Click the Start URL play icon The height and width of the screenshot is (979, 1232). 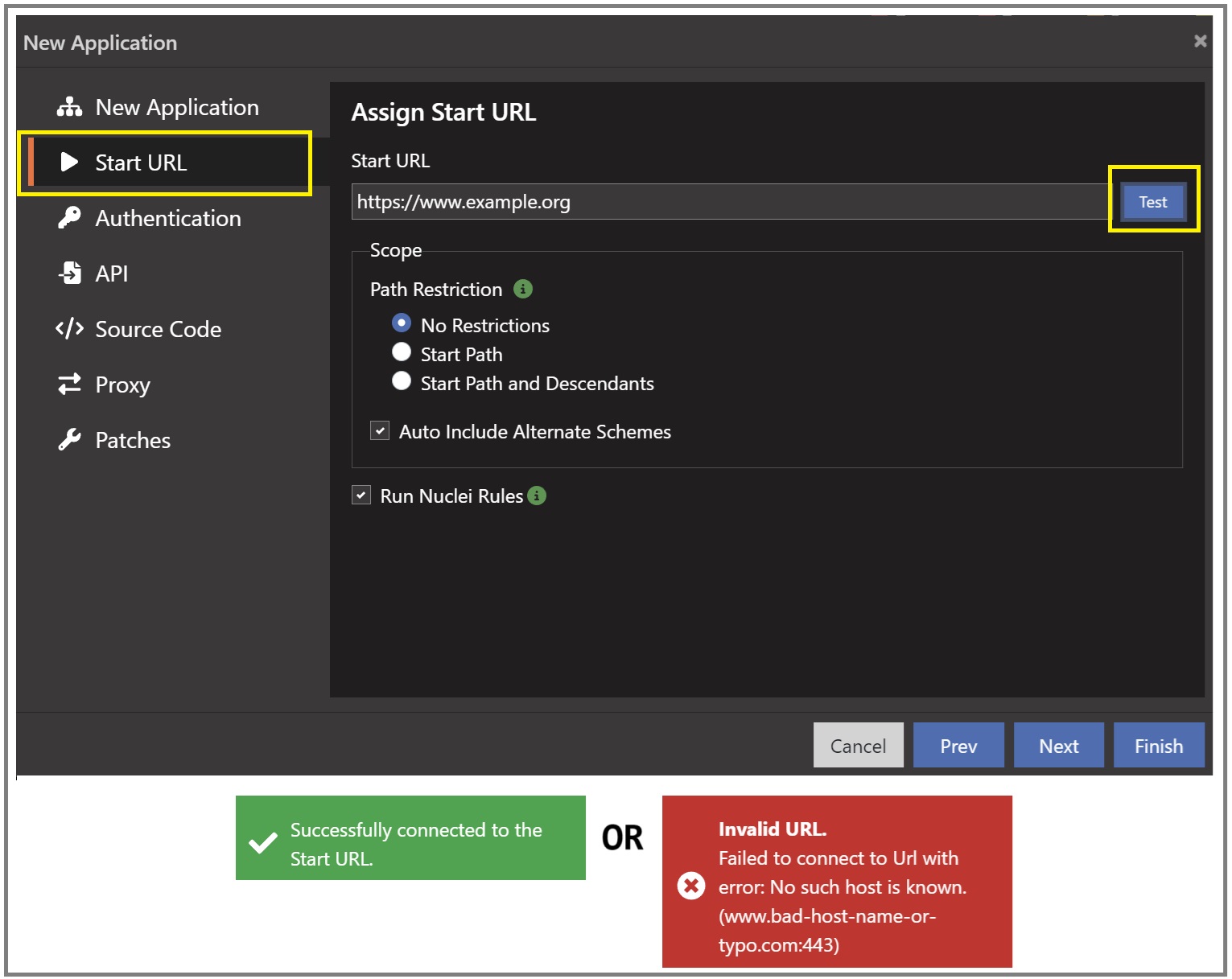click(69, 162)
